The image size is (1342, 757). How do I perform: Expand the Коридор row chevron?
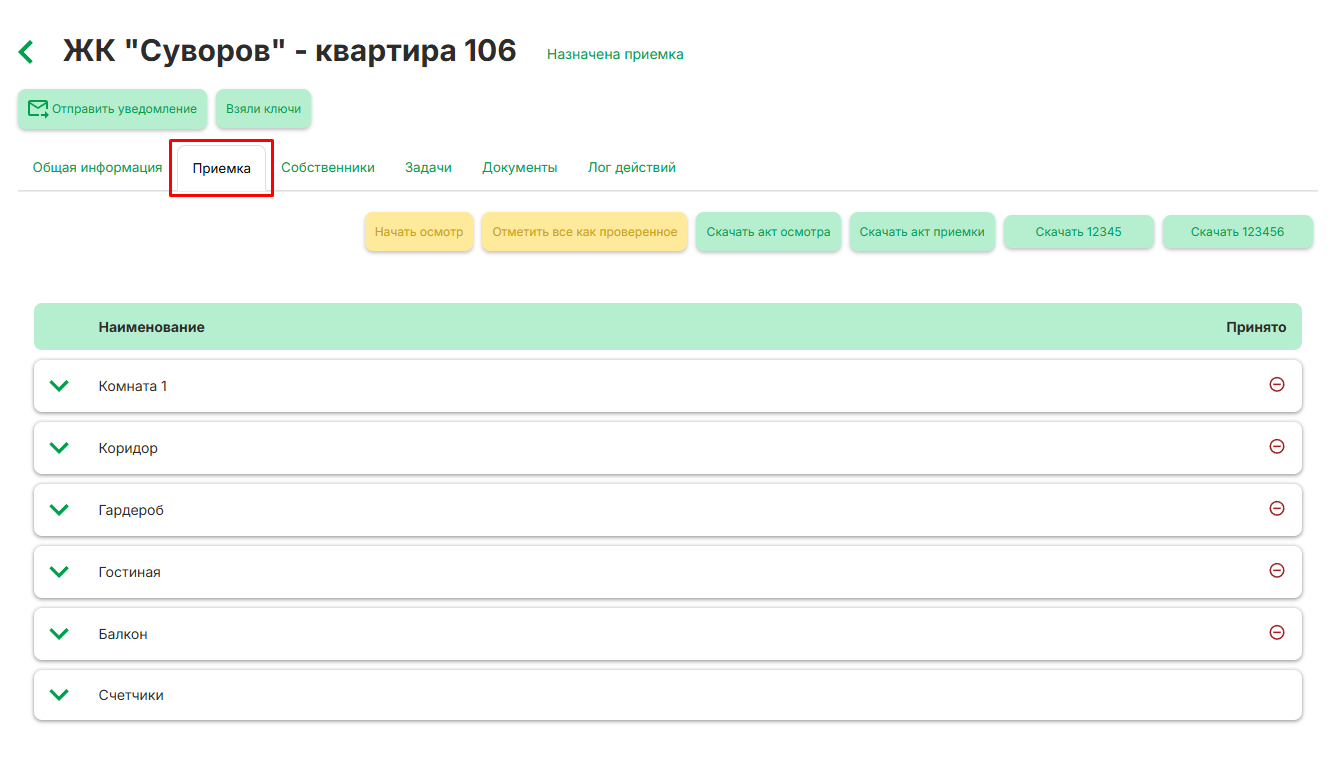coord(59,448)
